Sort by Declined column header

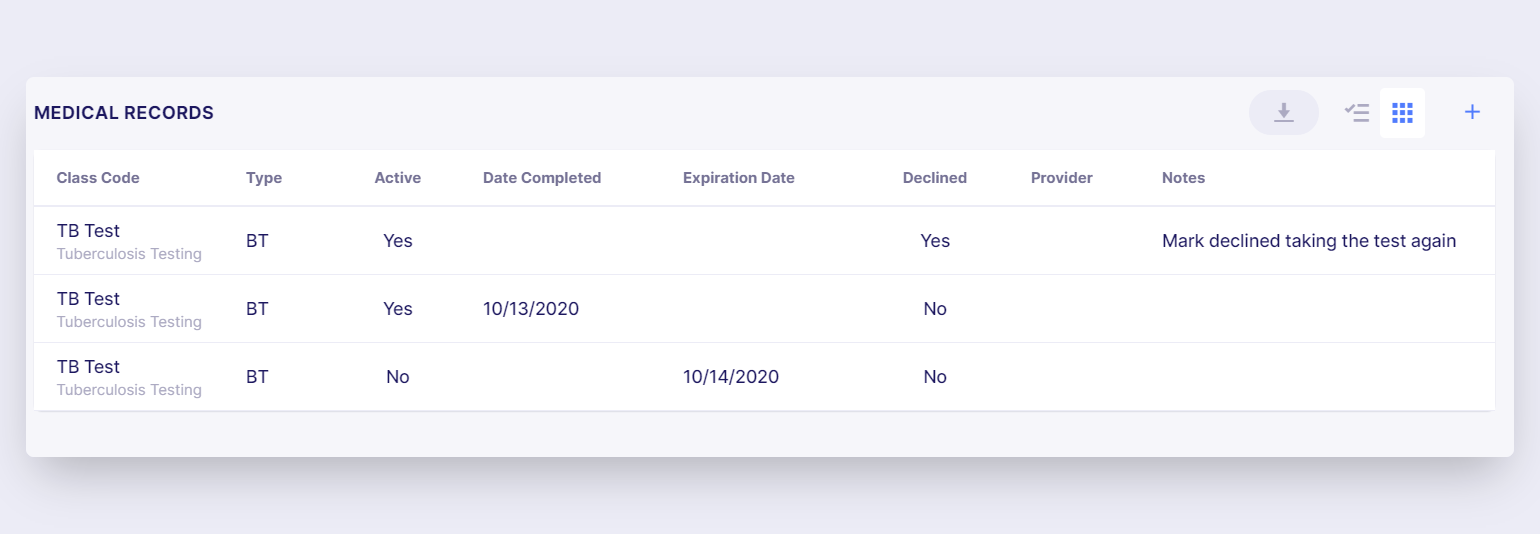935,178
